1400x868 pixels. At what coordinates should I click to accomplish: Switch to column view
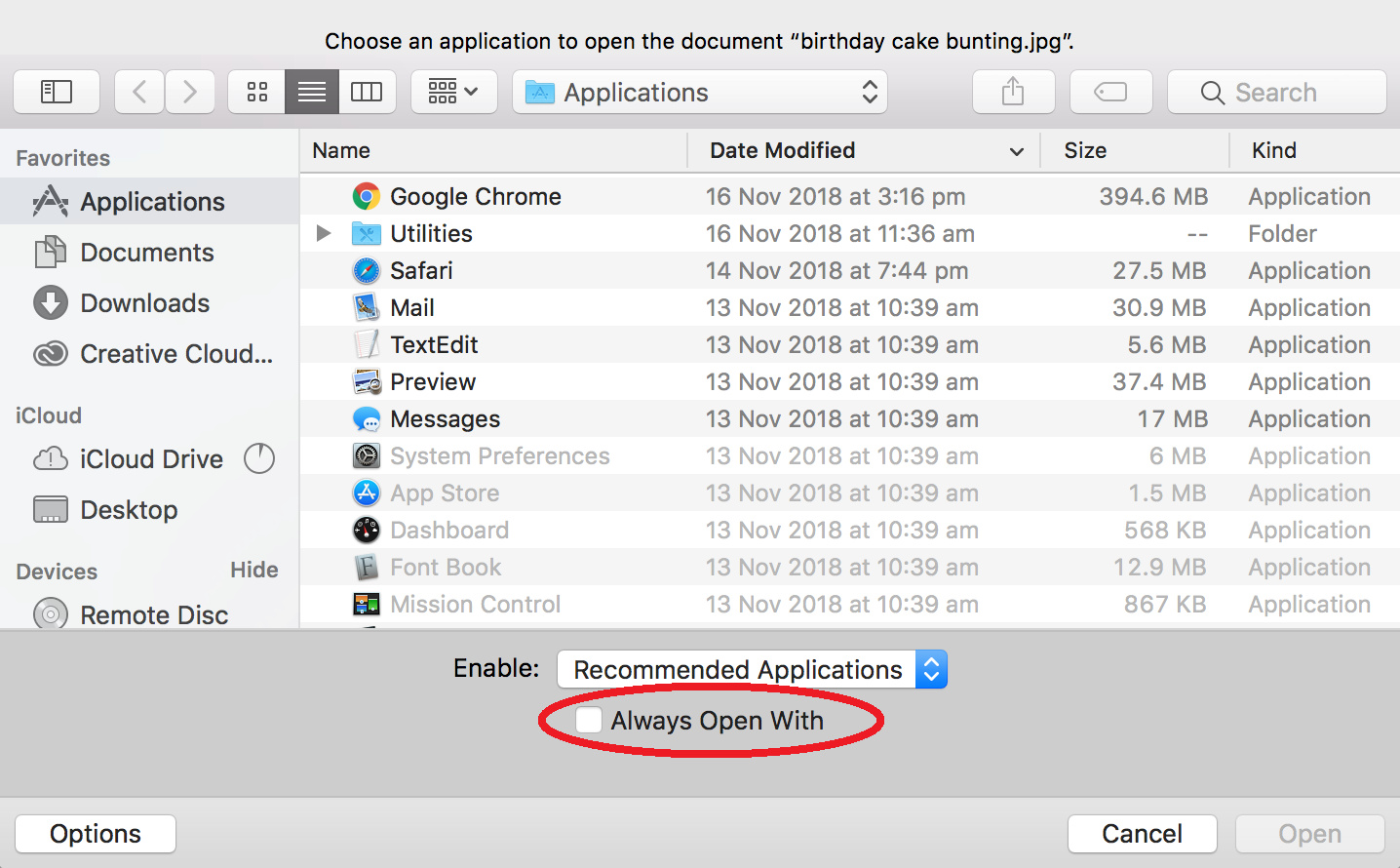pyautogui.click(x=368, y=92)
